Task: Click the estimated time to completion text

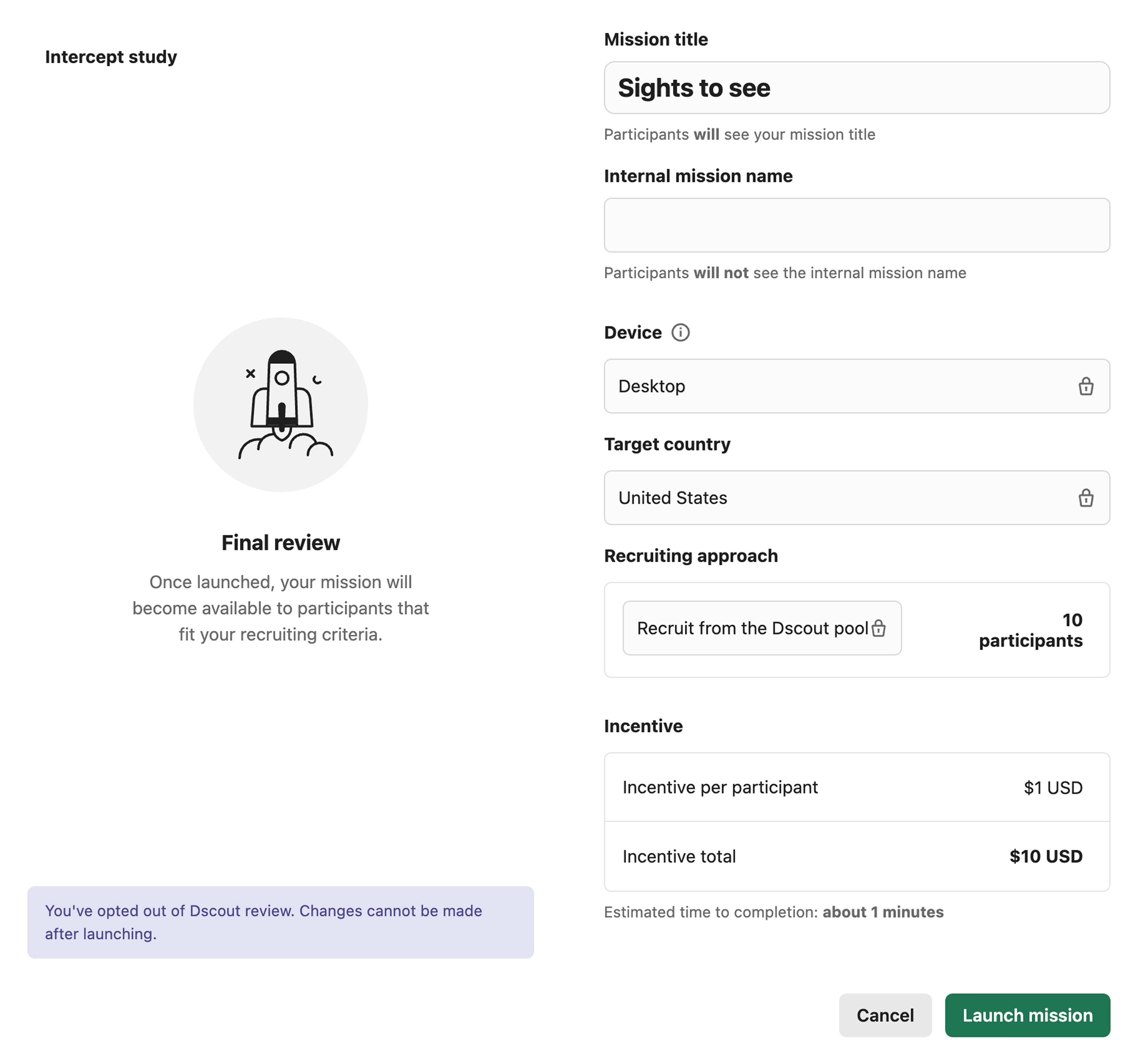Action: point(773,912)
